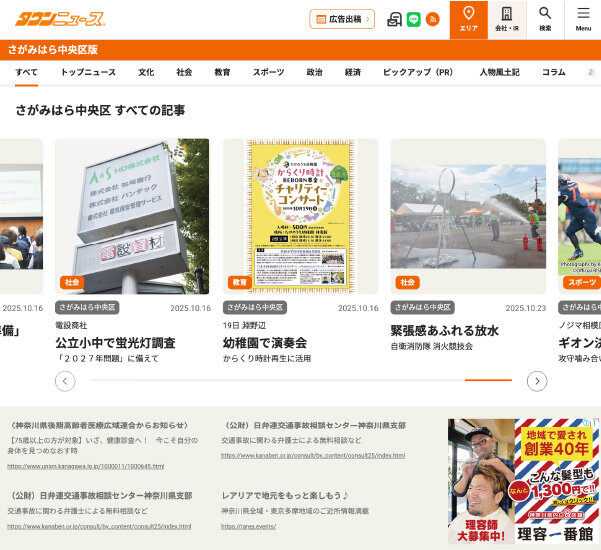The height and width of the screenshot is (550, 601).
Task: Open headline 幼稚園で演奏会
Action: click(265, 343)
